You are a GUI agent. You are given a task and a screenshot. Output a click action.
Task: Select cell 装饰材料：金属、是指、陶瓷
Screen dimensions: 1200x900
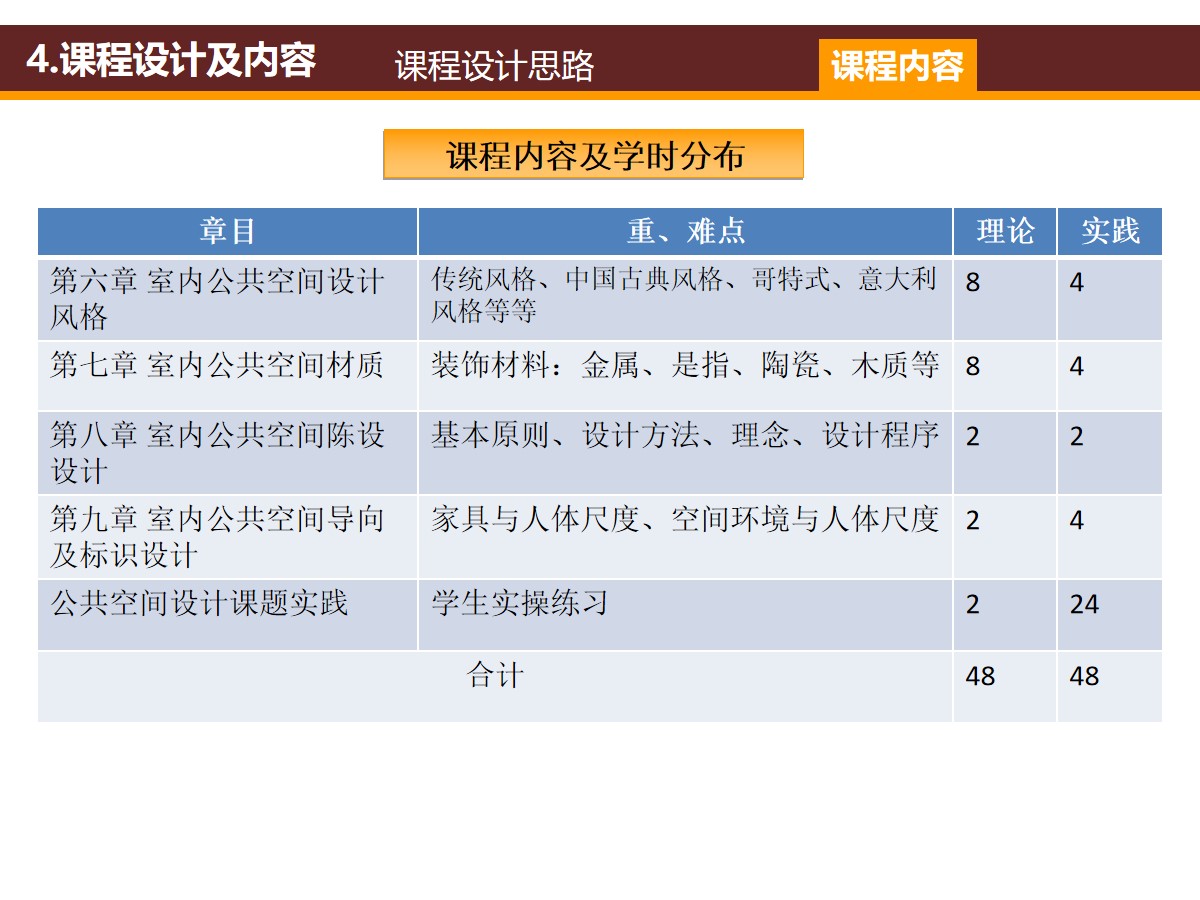685,376
